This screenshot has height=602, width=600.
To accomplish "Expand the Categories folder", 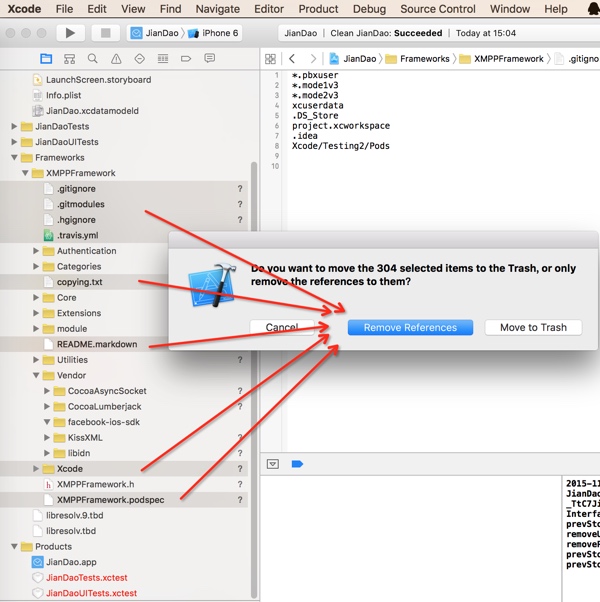I will [x=36, y=266].
